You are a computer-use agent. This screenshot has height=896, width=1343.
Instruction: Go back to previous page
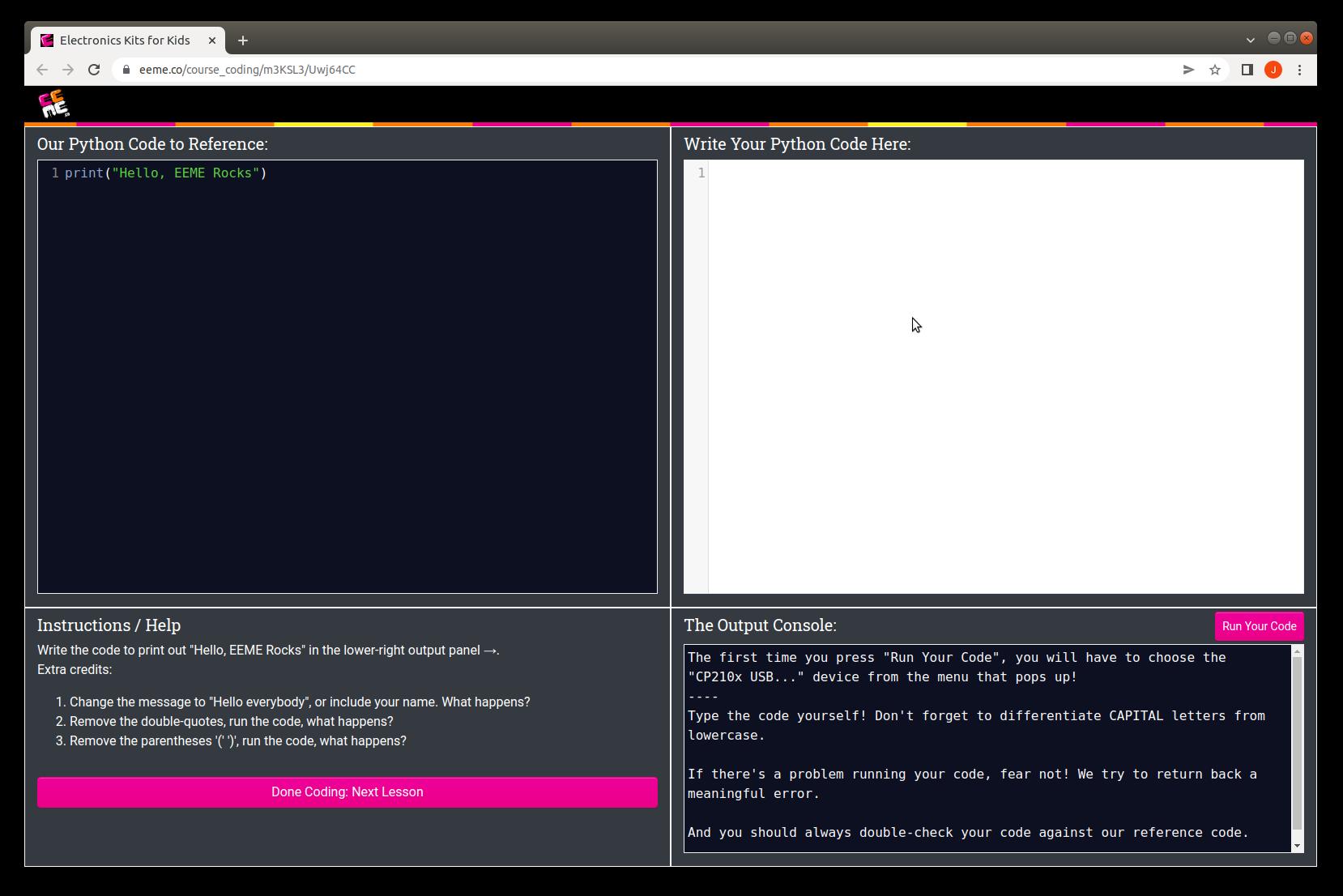[42, 70]
